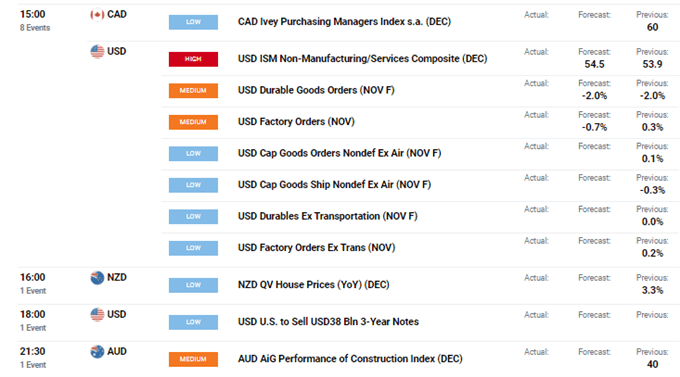Open USD ISM Non-Manufacturing/Services Composite event
This screenshot has height=377, width=680.
(x=362, y=59)
